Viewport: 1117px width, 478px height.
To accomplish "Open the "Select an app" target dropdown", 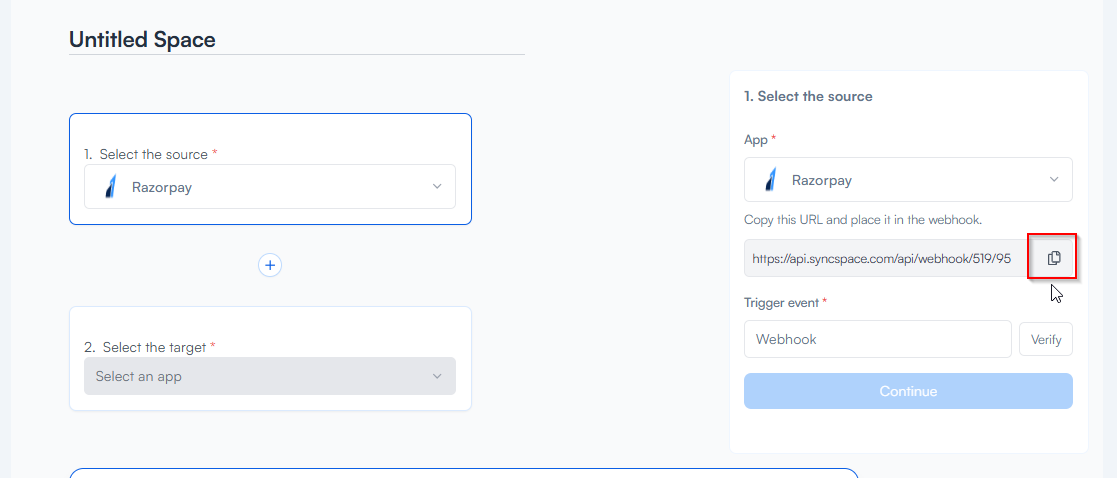I will coord(270,376).
